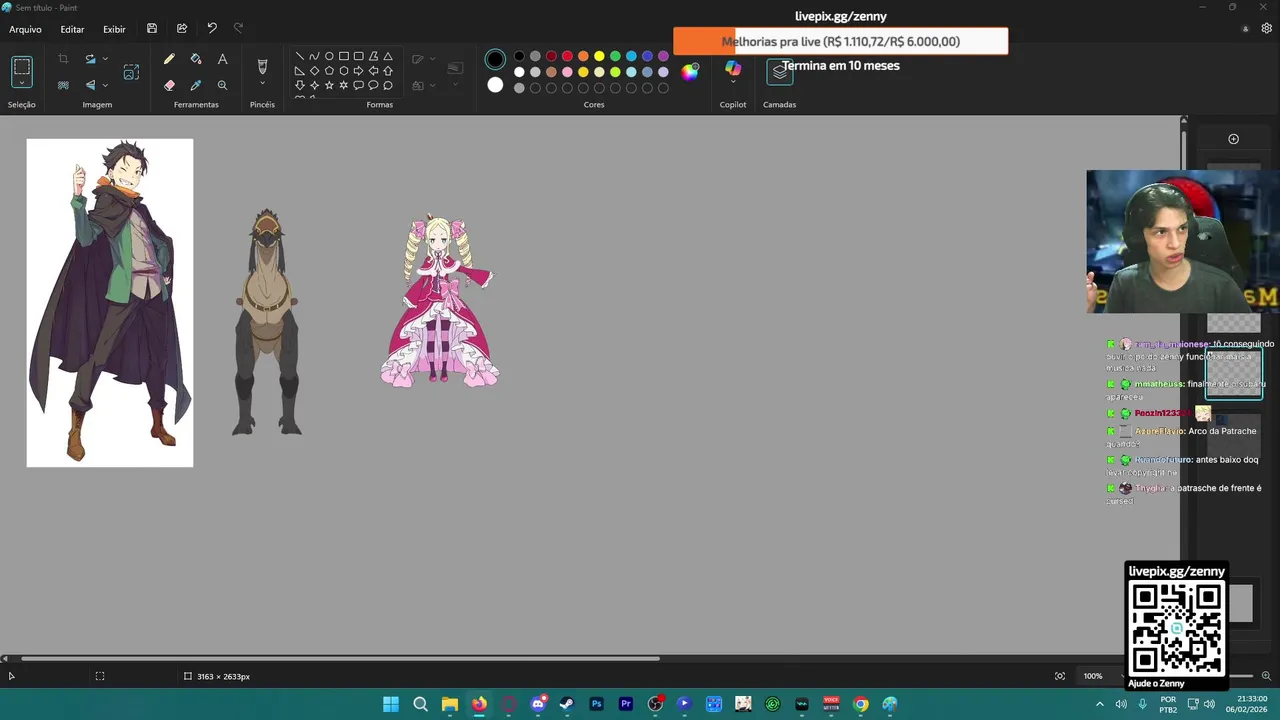Open Photoshop from the taskbar
Screen dimensions: 1280x720
(596, 704)
